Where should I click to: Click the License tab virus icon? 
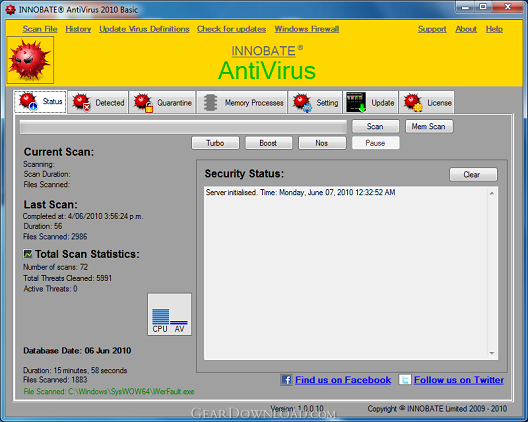(x=413, y=102)
